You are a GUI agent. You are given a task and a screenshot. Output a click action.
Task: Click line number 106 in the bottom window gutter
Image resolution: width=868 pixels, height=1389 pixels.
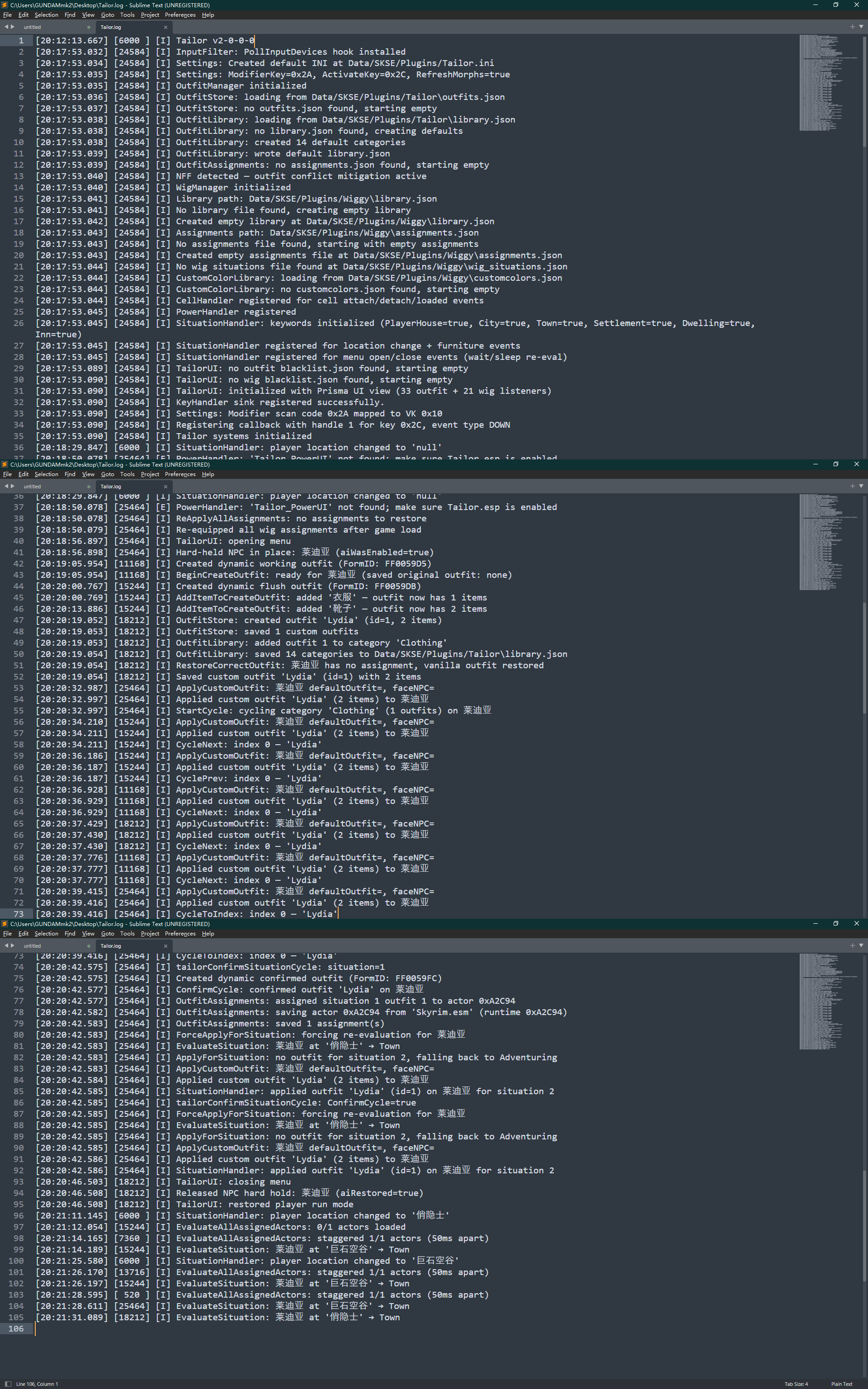16,1329
